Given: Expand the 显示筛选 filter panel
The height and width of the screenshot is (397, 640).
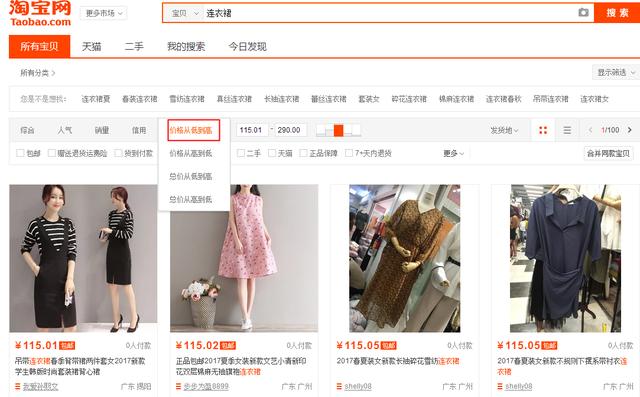Looking at the screenshot, I should 616,73.
